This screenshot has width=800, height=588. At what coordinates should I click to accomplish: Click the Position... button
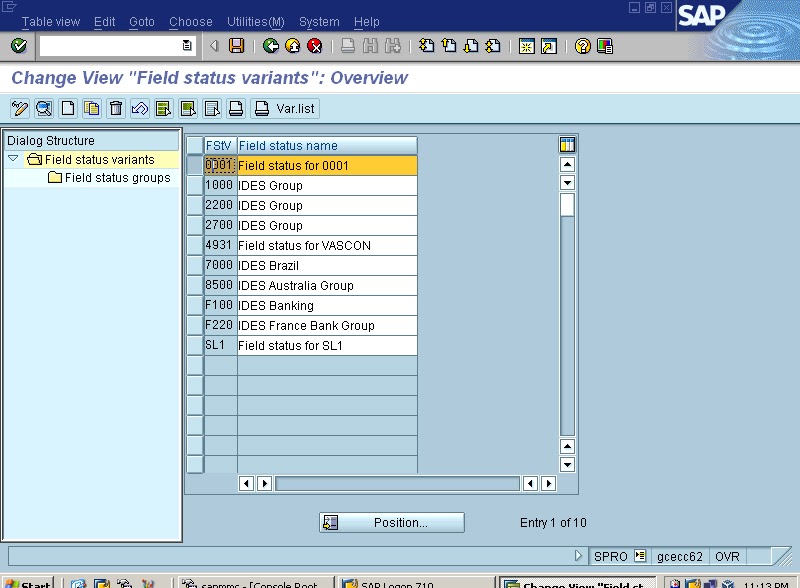point(392,522)
